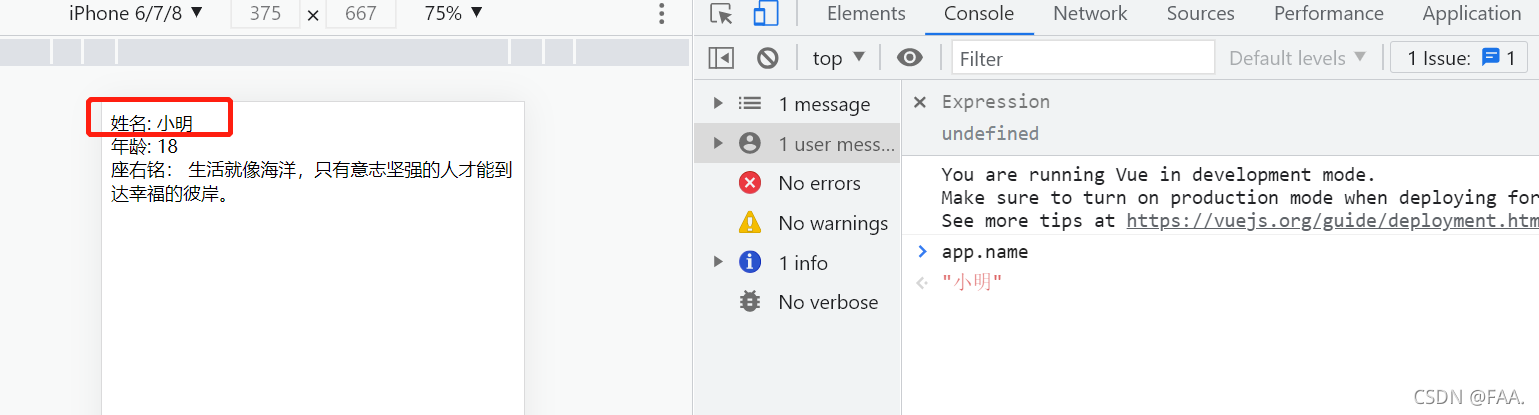
Task: Remove live expression with the X icon
Action: coord(920,102)
